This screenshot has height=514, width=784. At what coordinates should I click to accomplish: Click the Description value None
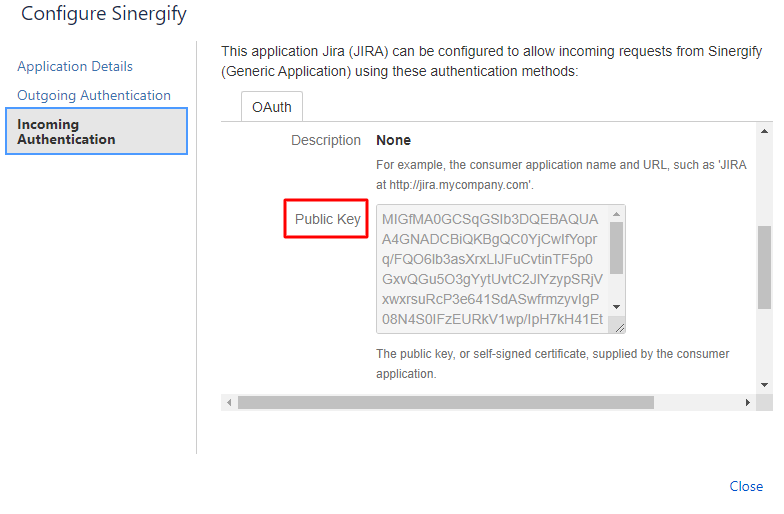(394, 140)
